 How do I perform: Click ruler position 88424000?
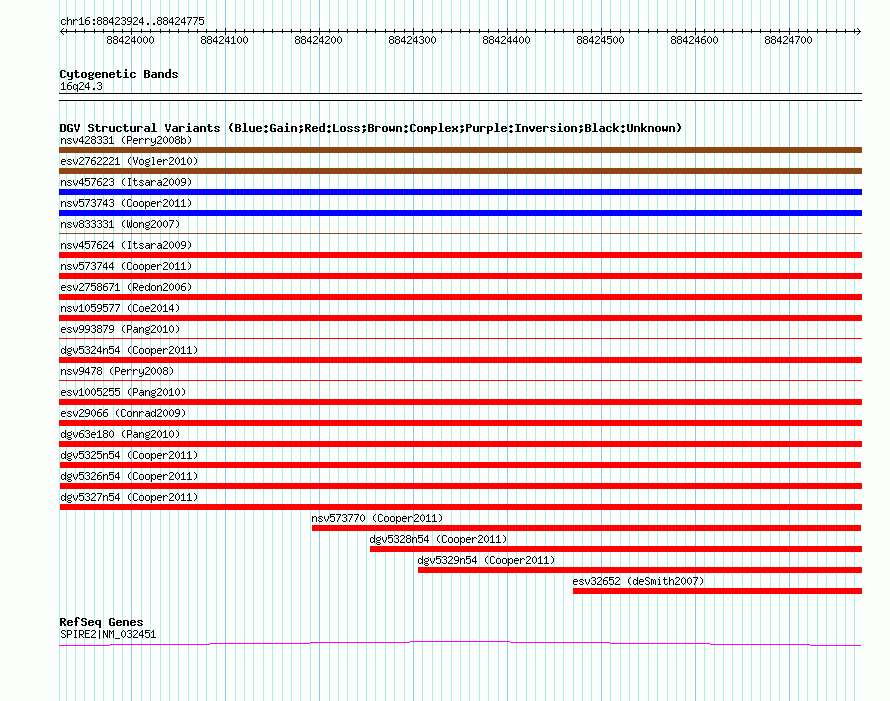point(131,40)
